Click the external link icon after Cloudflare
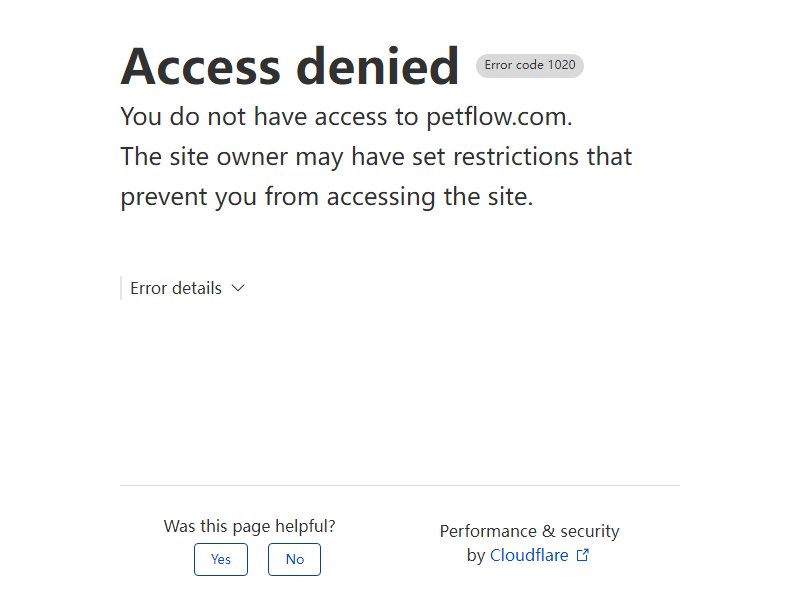The height and width of the screenshot is (600, 800). click(583, 555)
